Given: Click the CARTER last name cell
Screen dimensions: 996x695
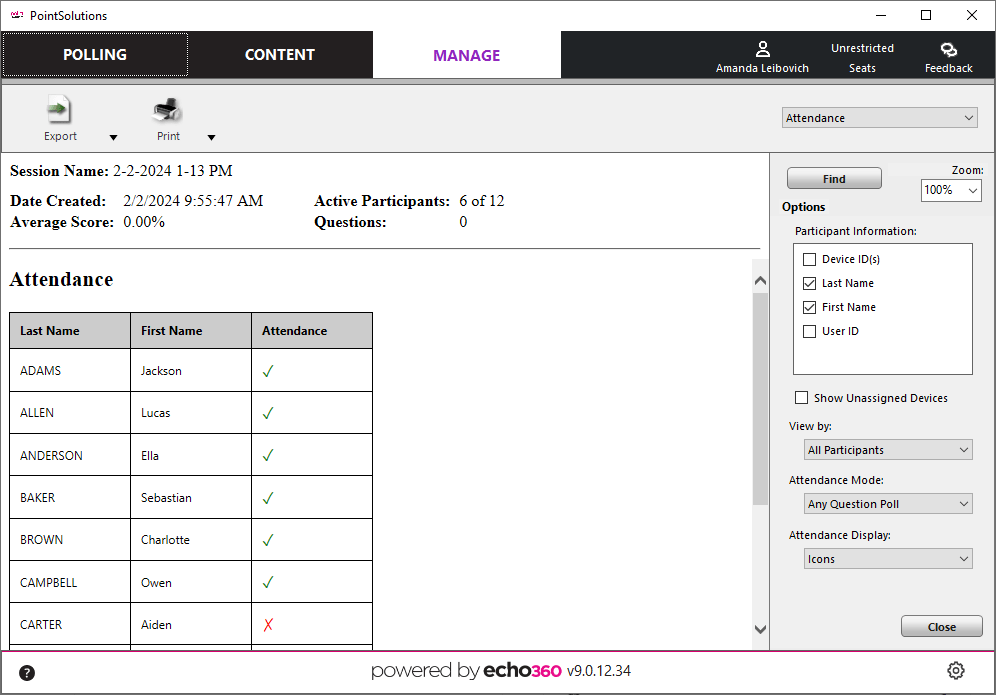Looking at the screenshot, I should (x=70, y=624).
